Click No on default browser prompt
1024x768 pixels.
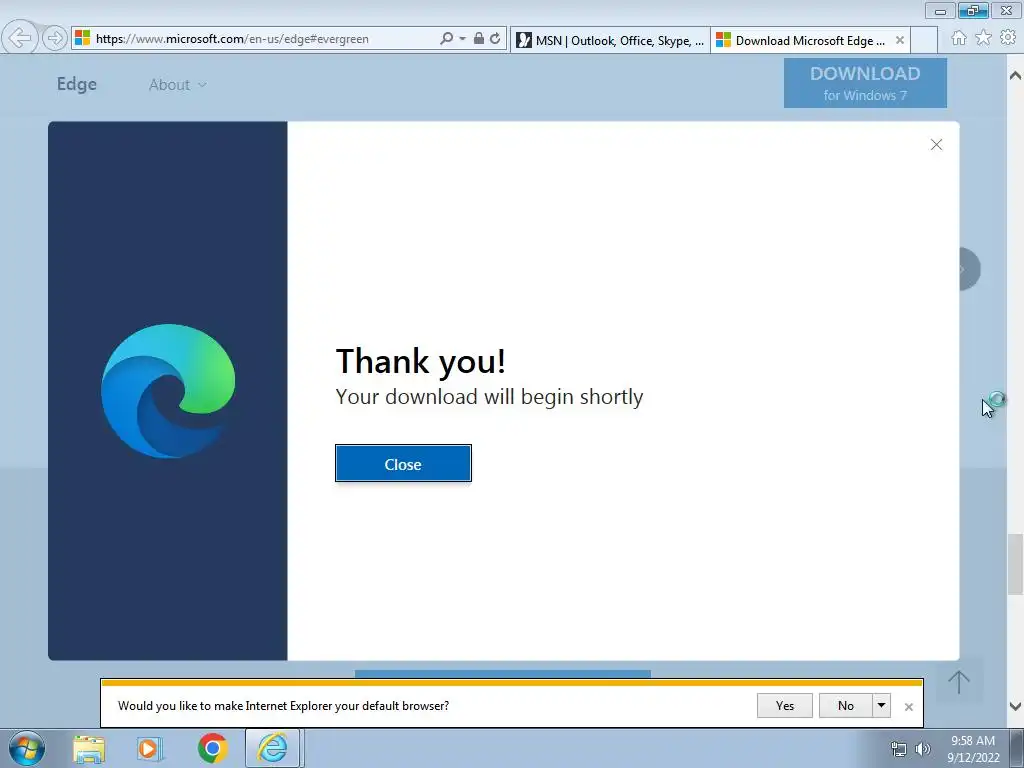[x=846, y=705]
